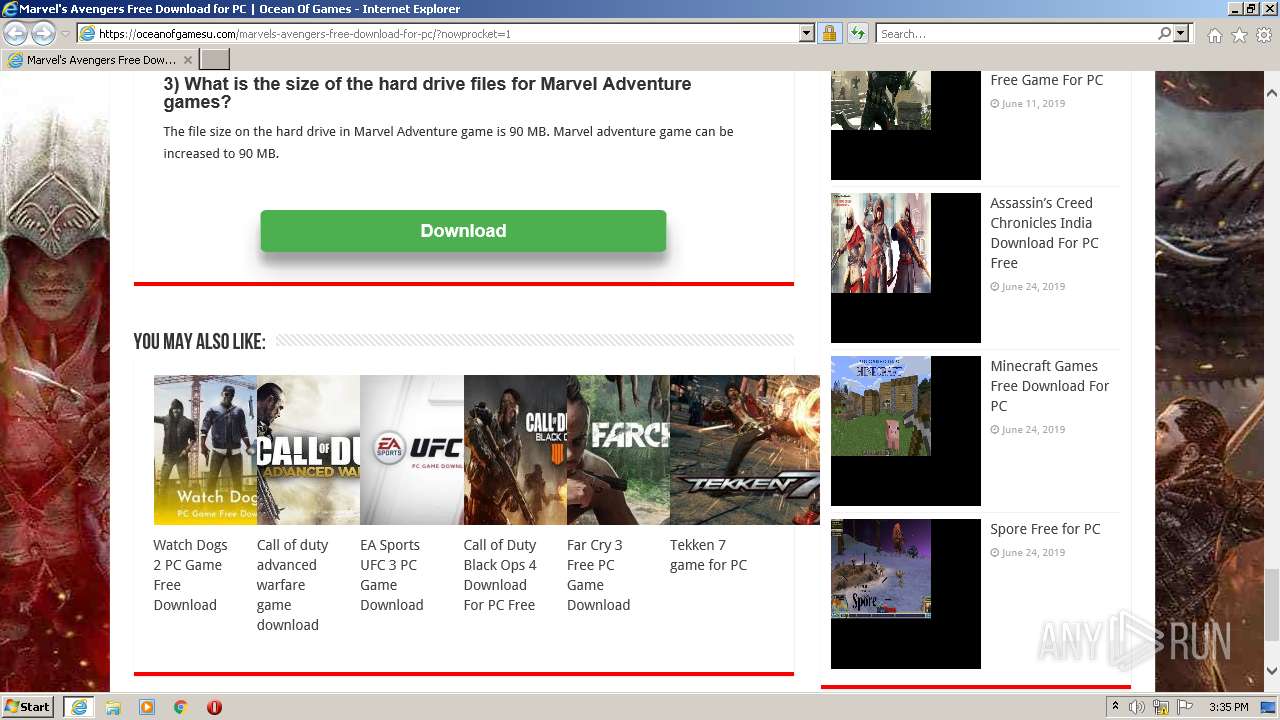Image resolution: width=1280 pixels, height=720 pixels.
Task: Click inside the Search box
Action: coord(1016,33)
